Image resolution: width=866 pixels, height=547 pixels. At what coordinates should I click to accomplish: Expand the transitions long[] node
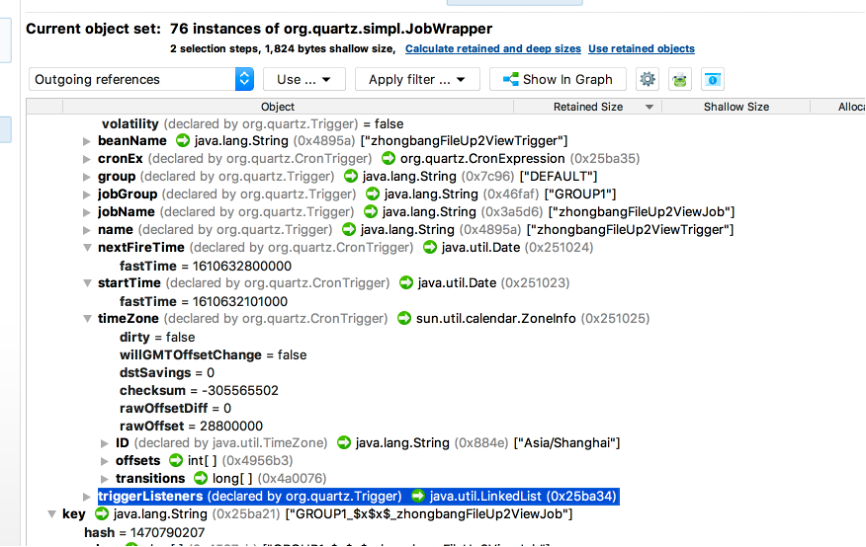coord(104,478)
